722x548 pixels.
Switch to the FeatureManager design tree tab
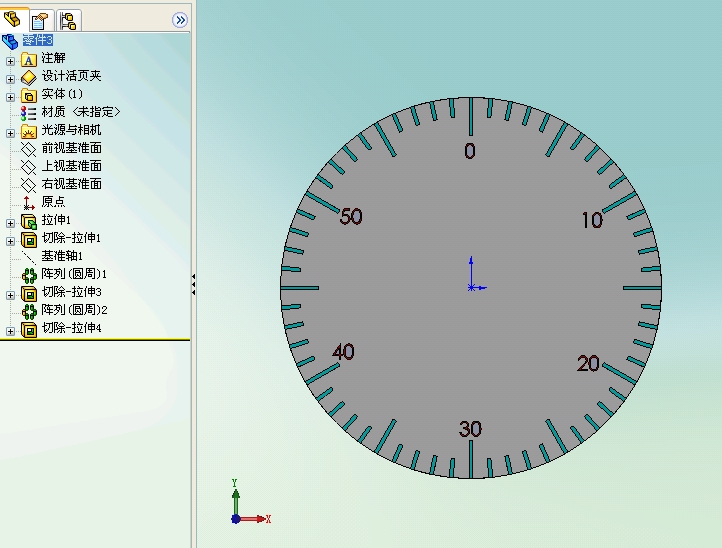tap(13, 20)
